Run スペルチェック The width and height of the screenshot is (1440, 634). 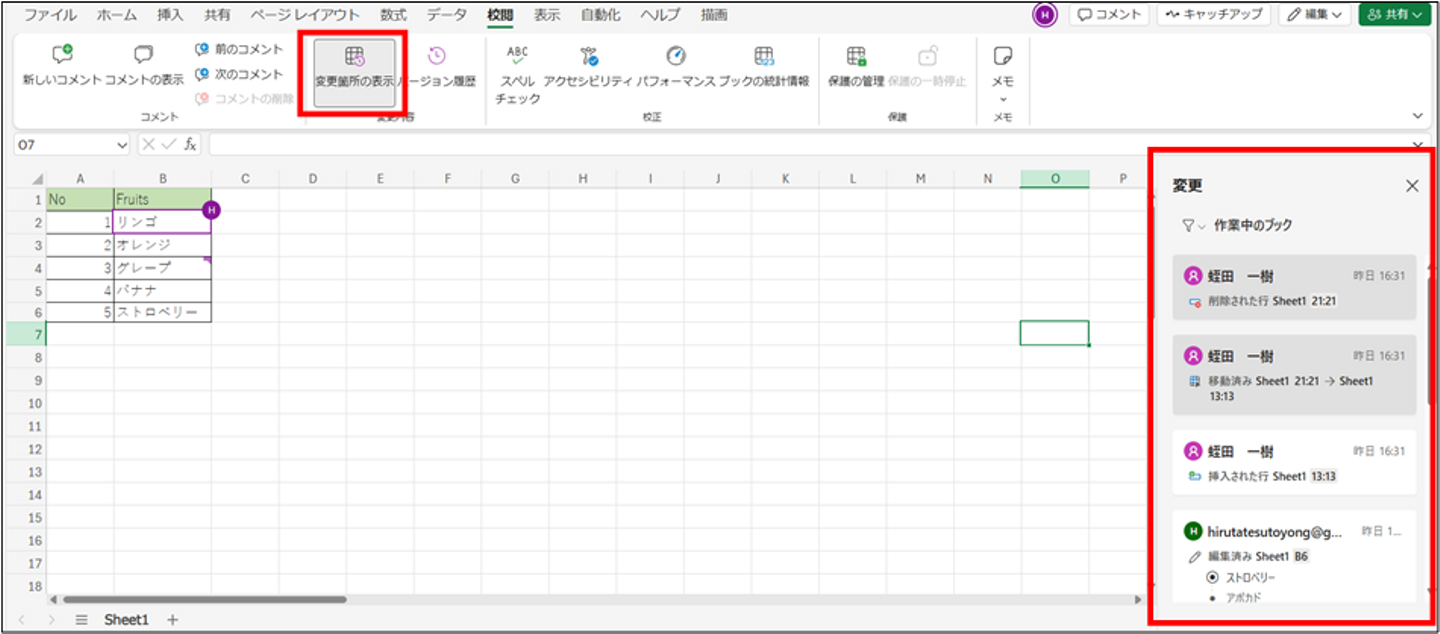click(517, 74)
